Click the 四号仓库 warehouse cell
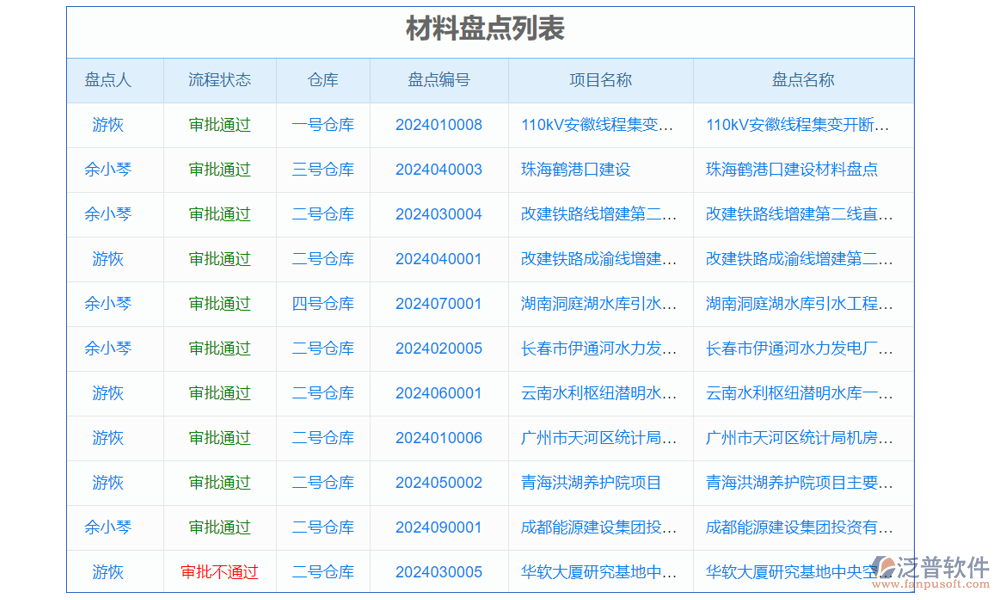This screenshot has width=1000, height=600. (x=323, y=304)
